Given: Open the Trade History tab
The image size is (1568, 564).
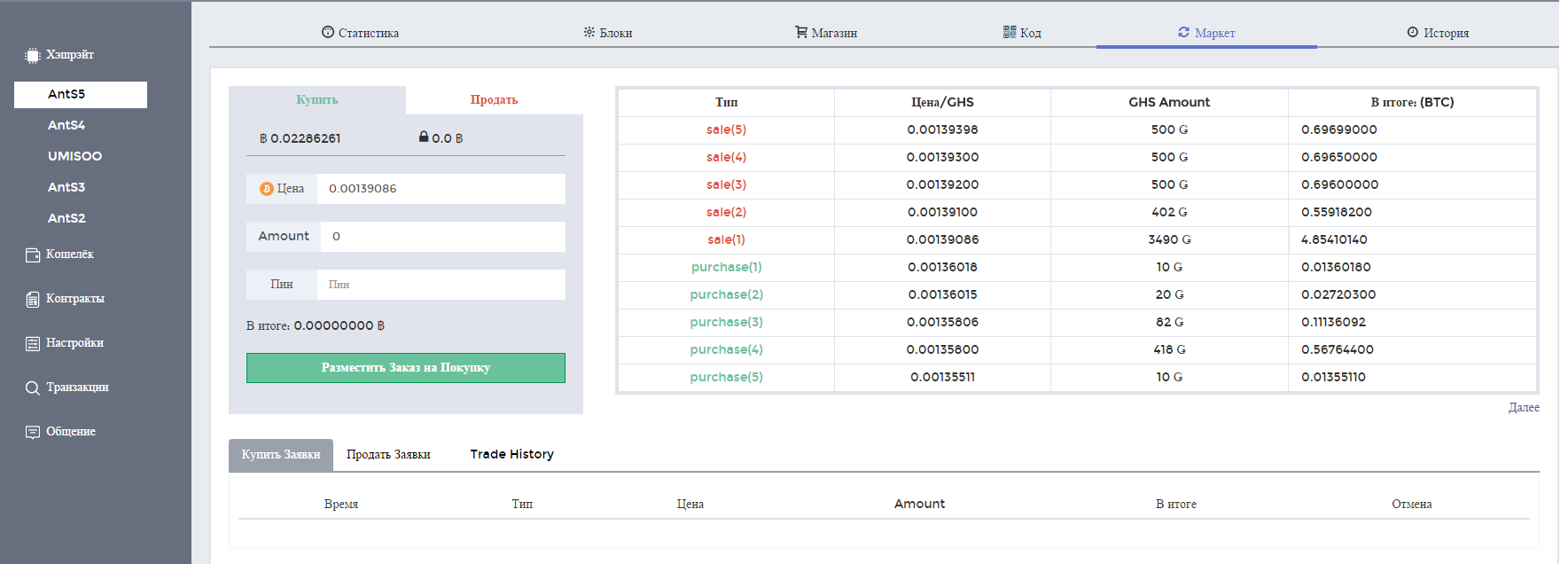Looking at the screenshot, I should click(511, 454).
